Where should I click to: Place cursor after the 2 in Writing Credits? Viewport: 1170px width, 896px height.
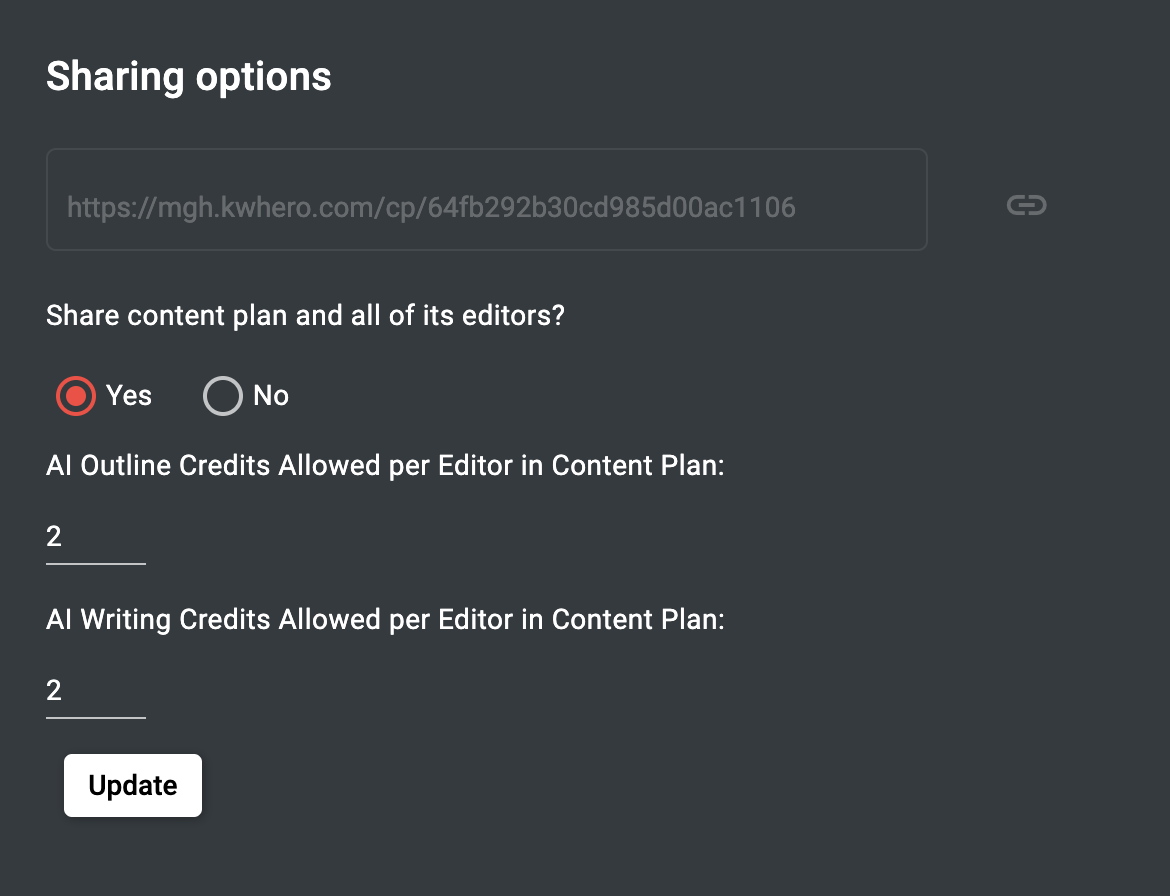pyautogui.click(x=64, y=690)
